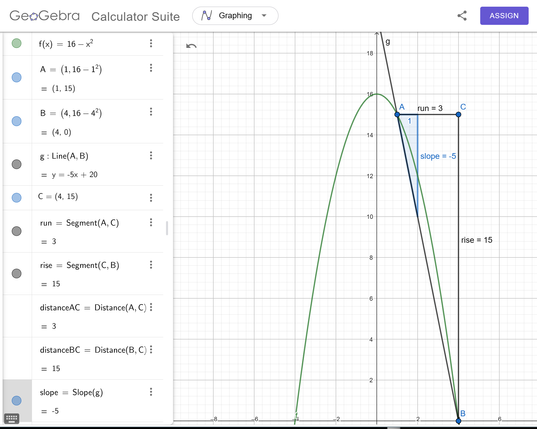Click the g : Line(A, B) definition
537x429 pixels.
tap(64, 156)
